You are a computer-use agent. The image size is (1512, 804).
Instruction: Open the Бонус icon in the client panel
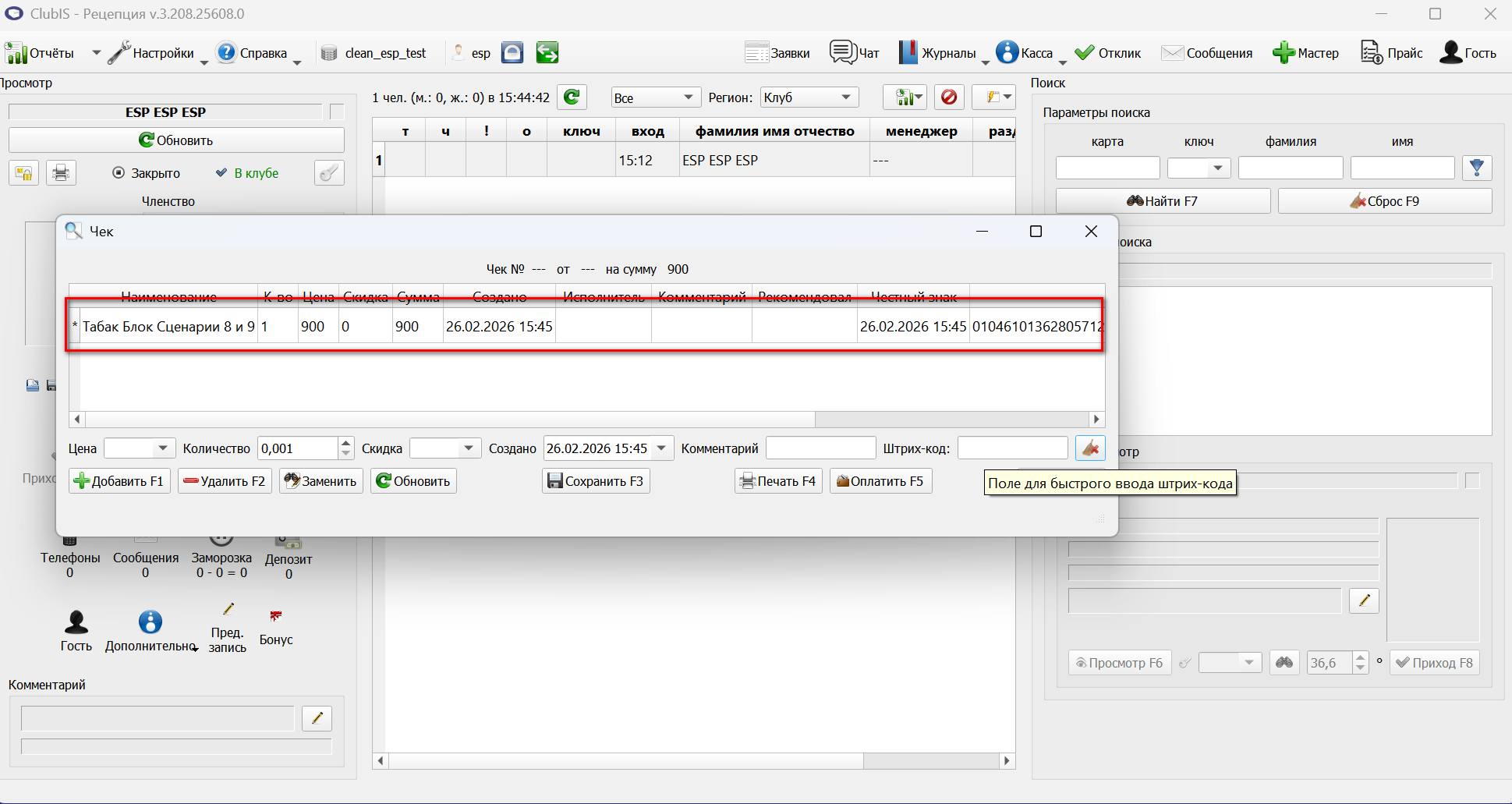[x=276, y=628]
